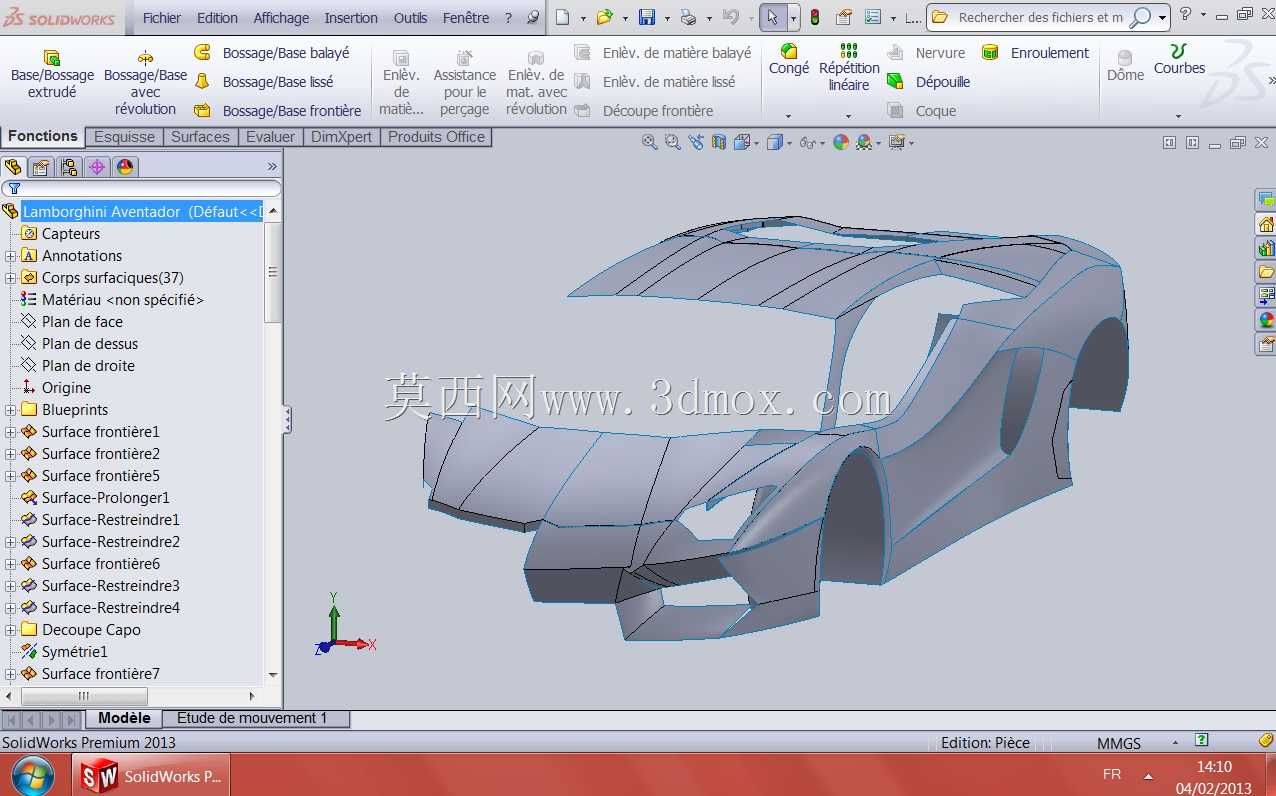Viewport: 1276px width, 796px height.
Task: Switch to DimXpertManager crosshair tab
Action: pyautogui.click(x=97, y=167)
